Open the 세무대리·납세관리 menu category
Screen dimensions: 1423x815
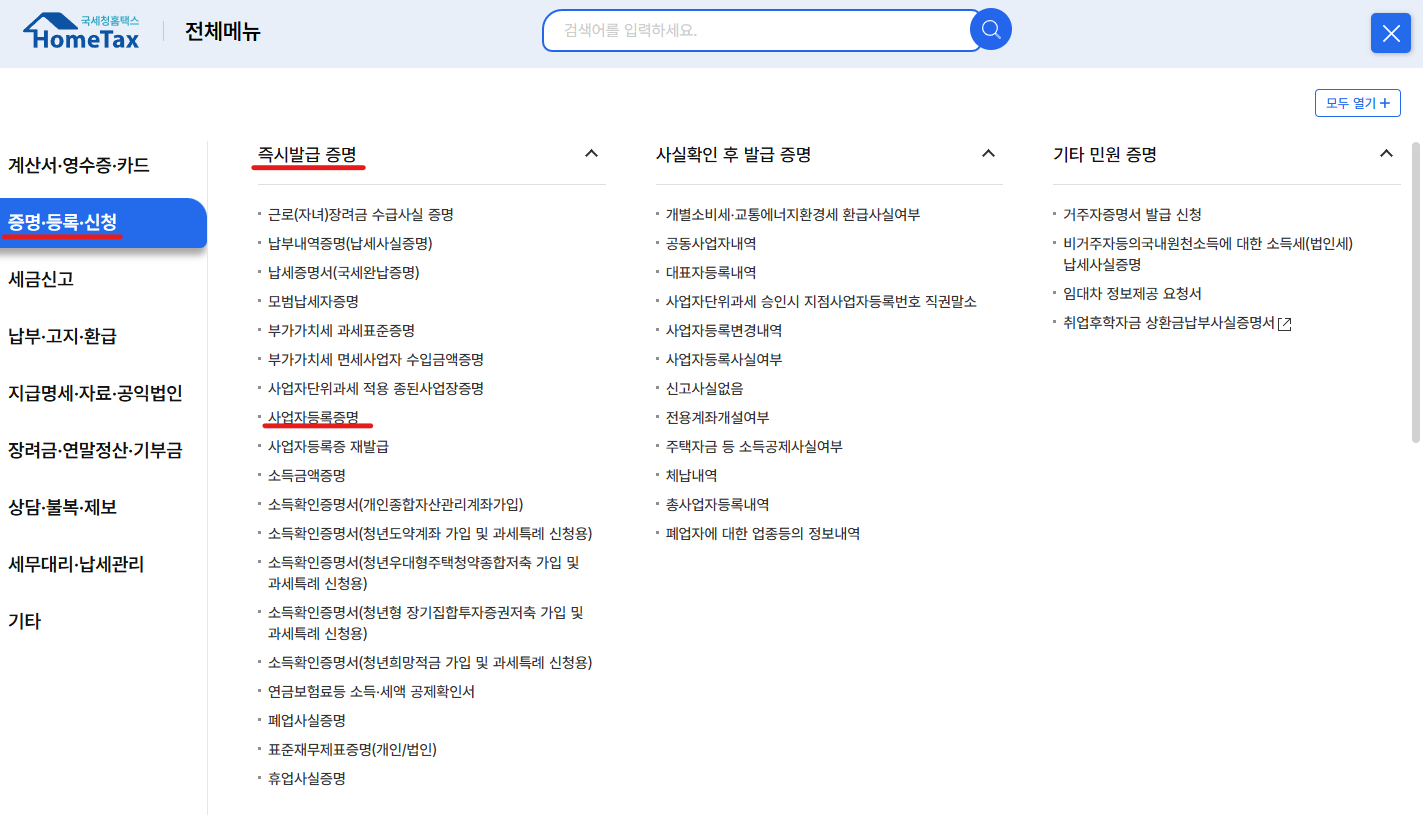point(76,565)
